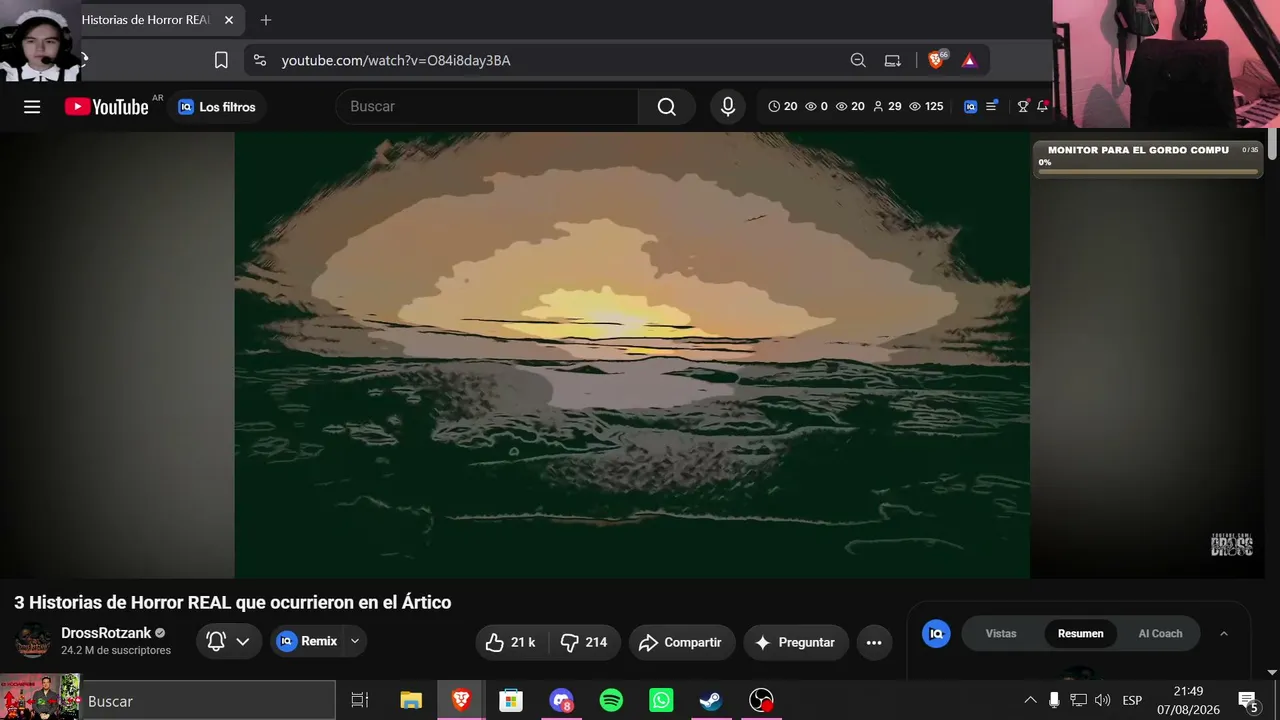Click the vidIQ eye stat showing 125
The image size is (1280, 720).
tap(926, 106)
